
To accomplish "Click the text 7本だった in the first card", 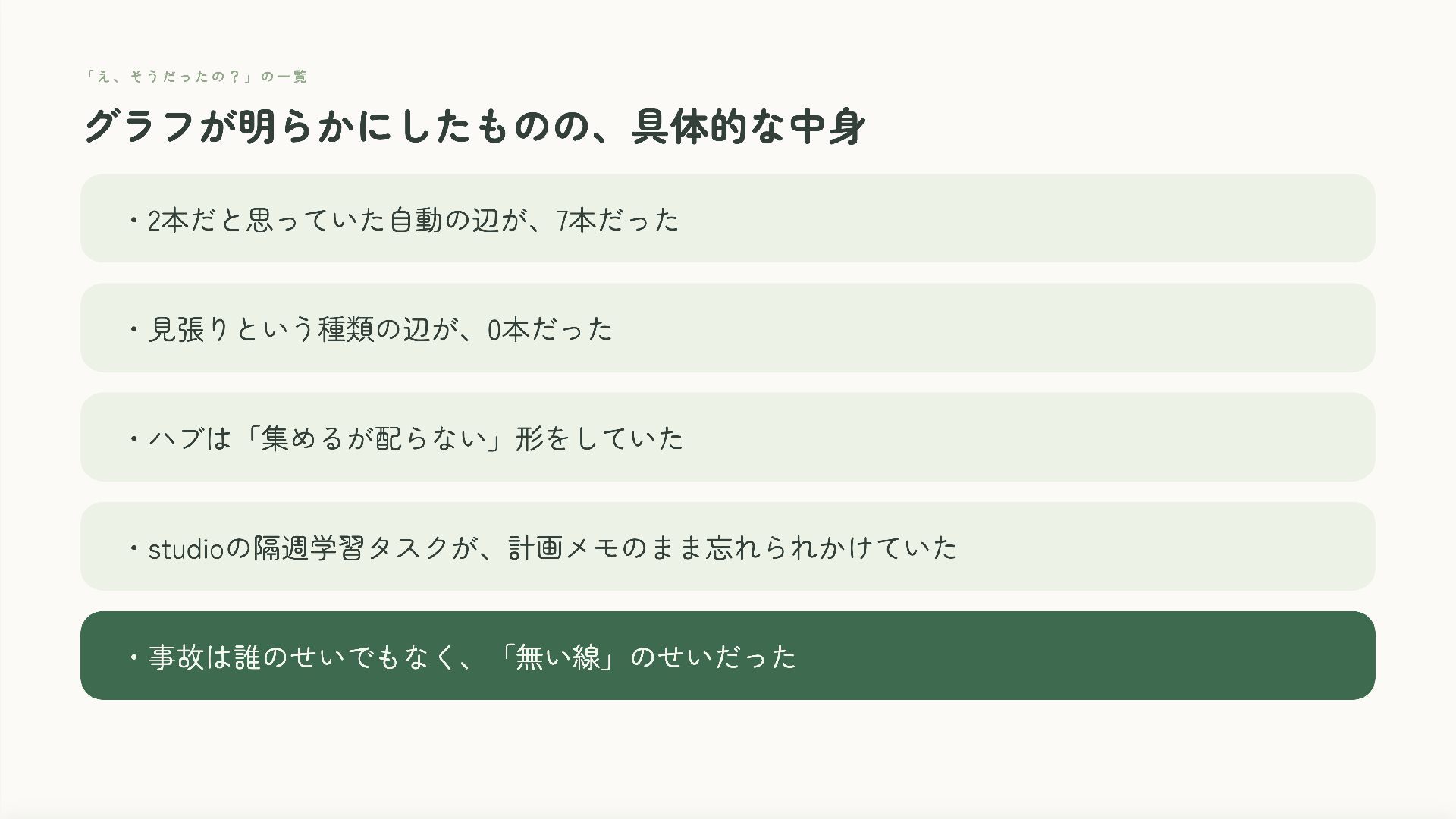I will [x=618, y=220].
